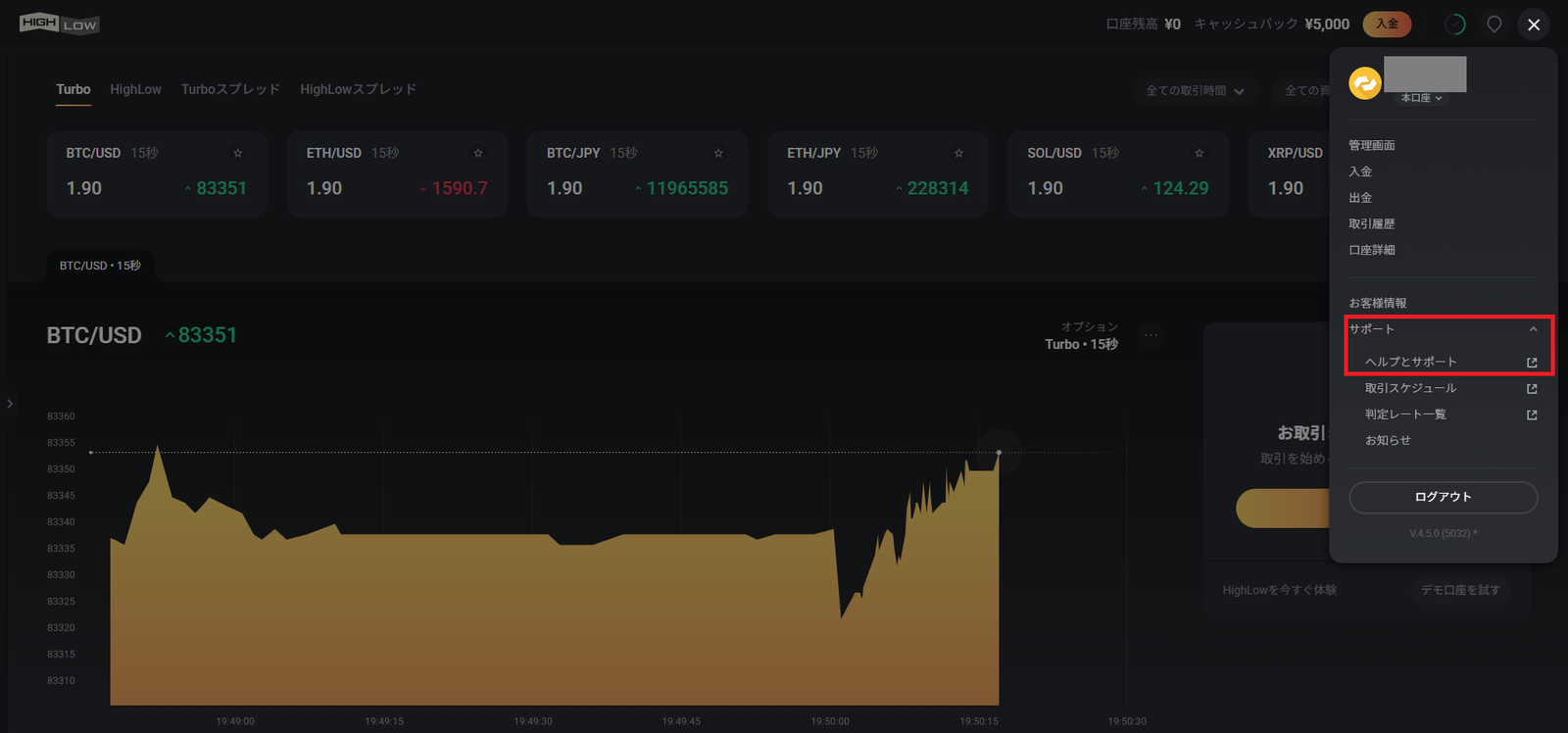Star the ETH/USD 15秒 card
The image size is (1568, 733).
point(478,153)
